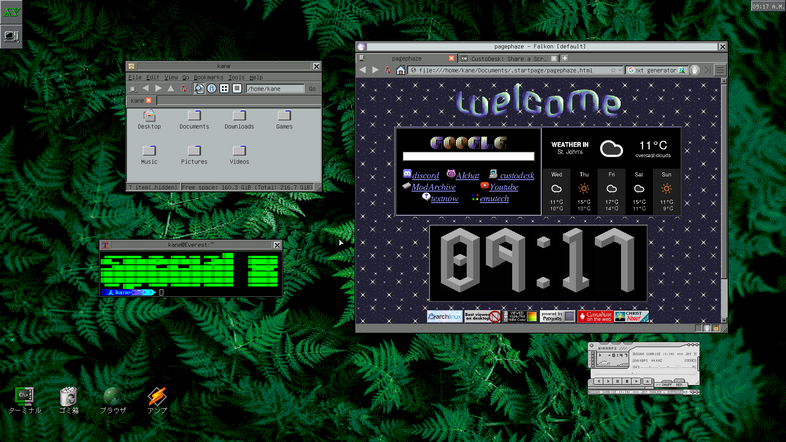Reload the folder in file manager toolbar
This screenshot has width=786, height=442.
coord(183,89)
